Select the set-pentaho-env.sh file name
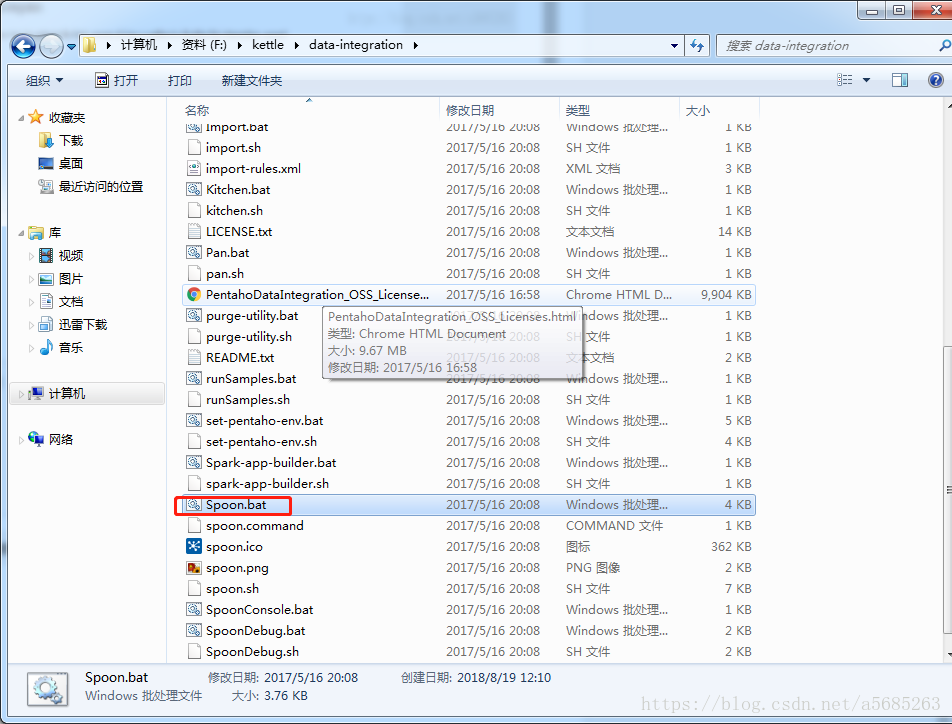This screenshot has height=724, width=952. coord(261,442)
